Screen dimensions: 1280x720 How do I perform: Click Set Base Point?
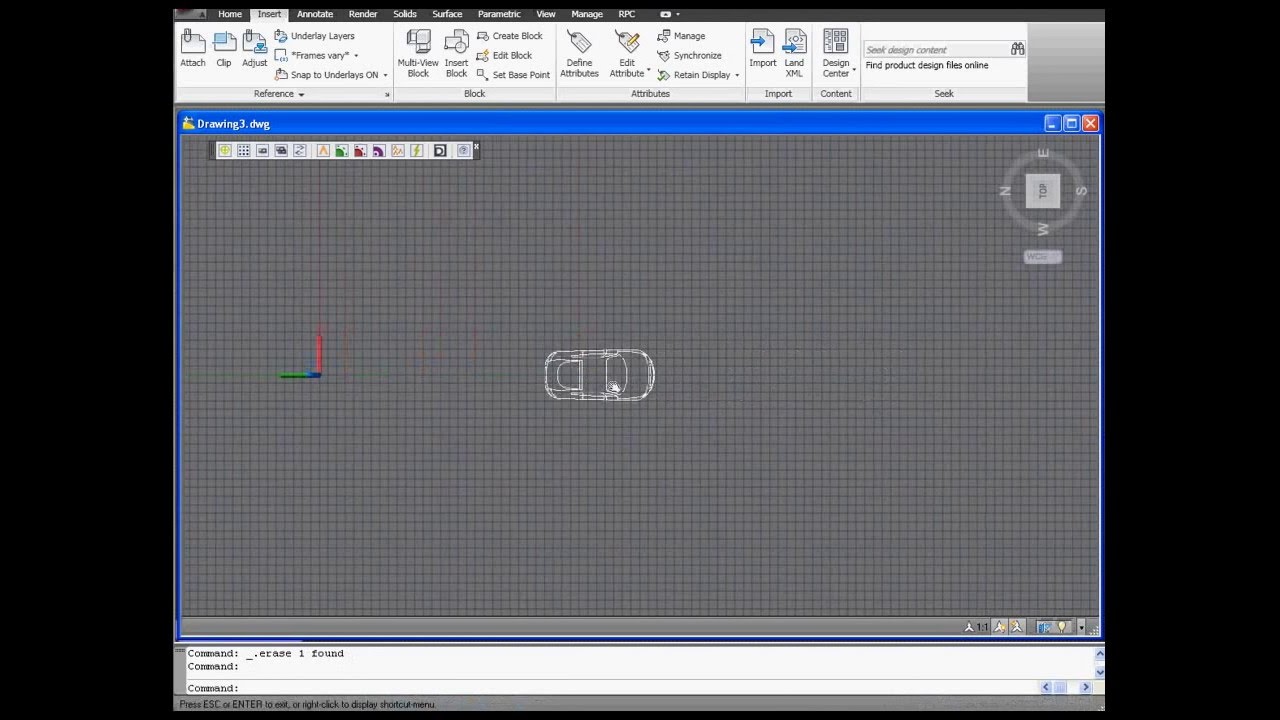click(513, 75)
